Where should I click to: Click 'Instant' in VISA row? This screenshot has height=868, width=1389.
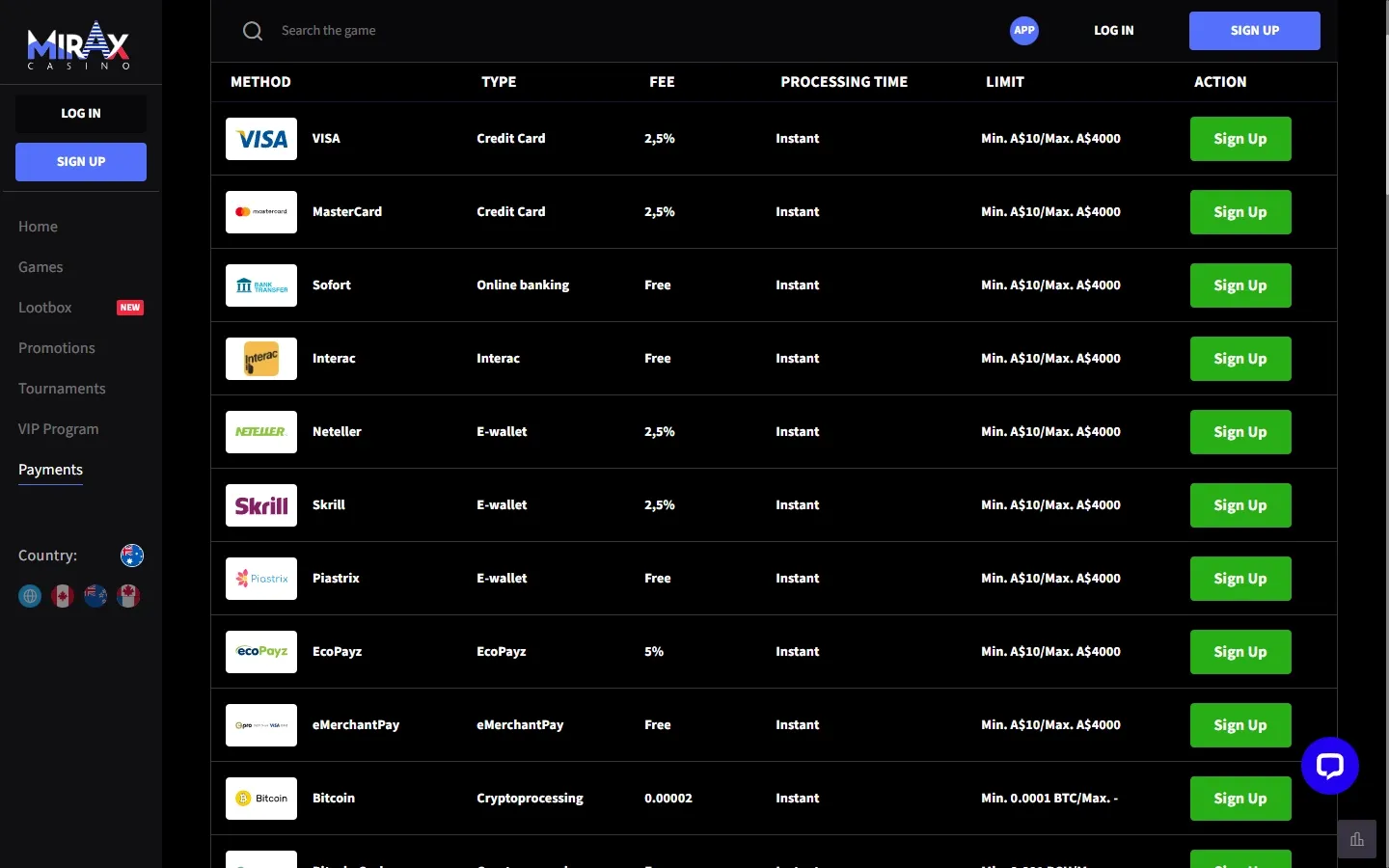[x=798, y=139]
